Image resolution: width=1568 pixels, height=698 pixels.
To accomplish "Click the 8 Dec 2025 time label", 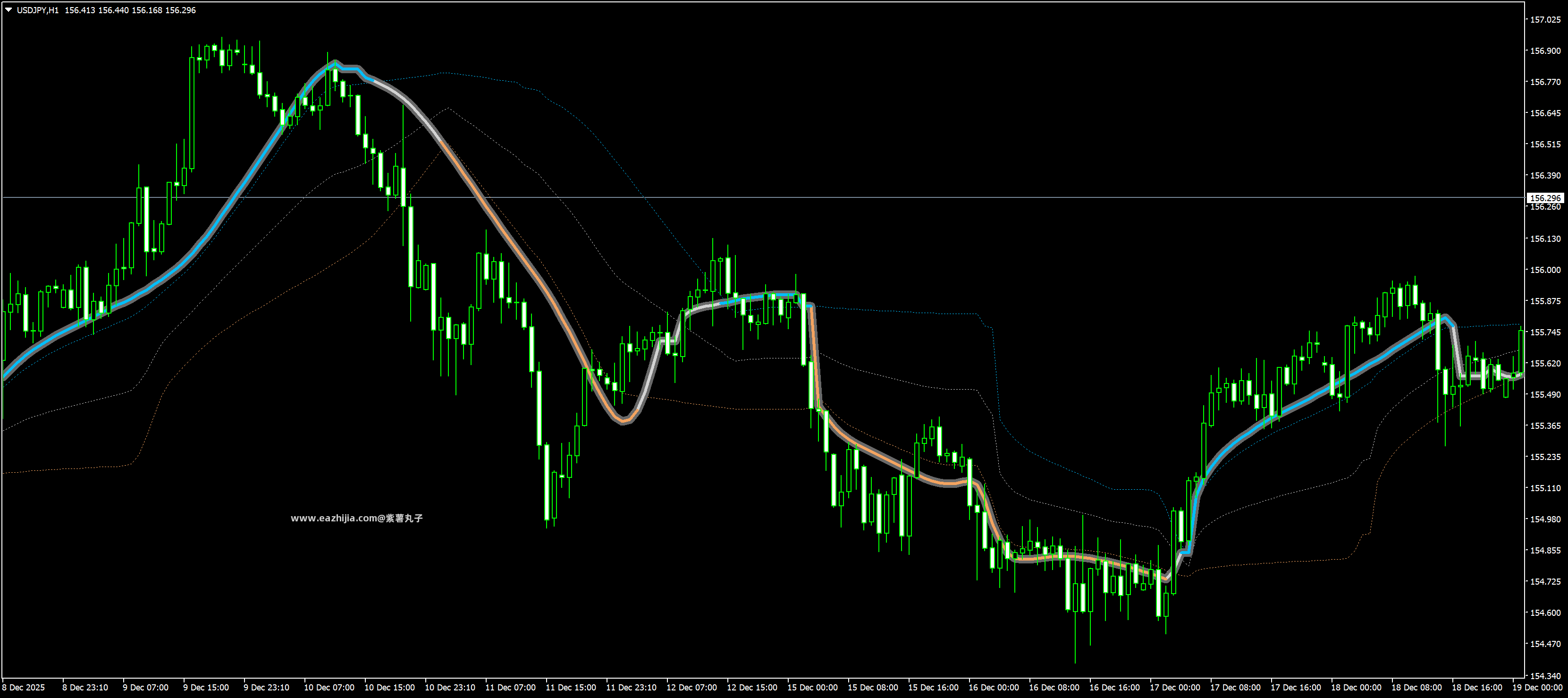I will pyautogui.click(x=23, y=688).
